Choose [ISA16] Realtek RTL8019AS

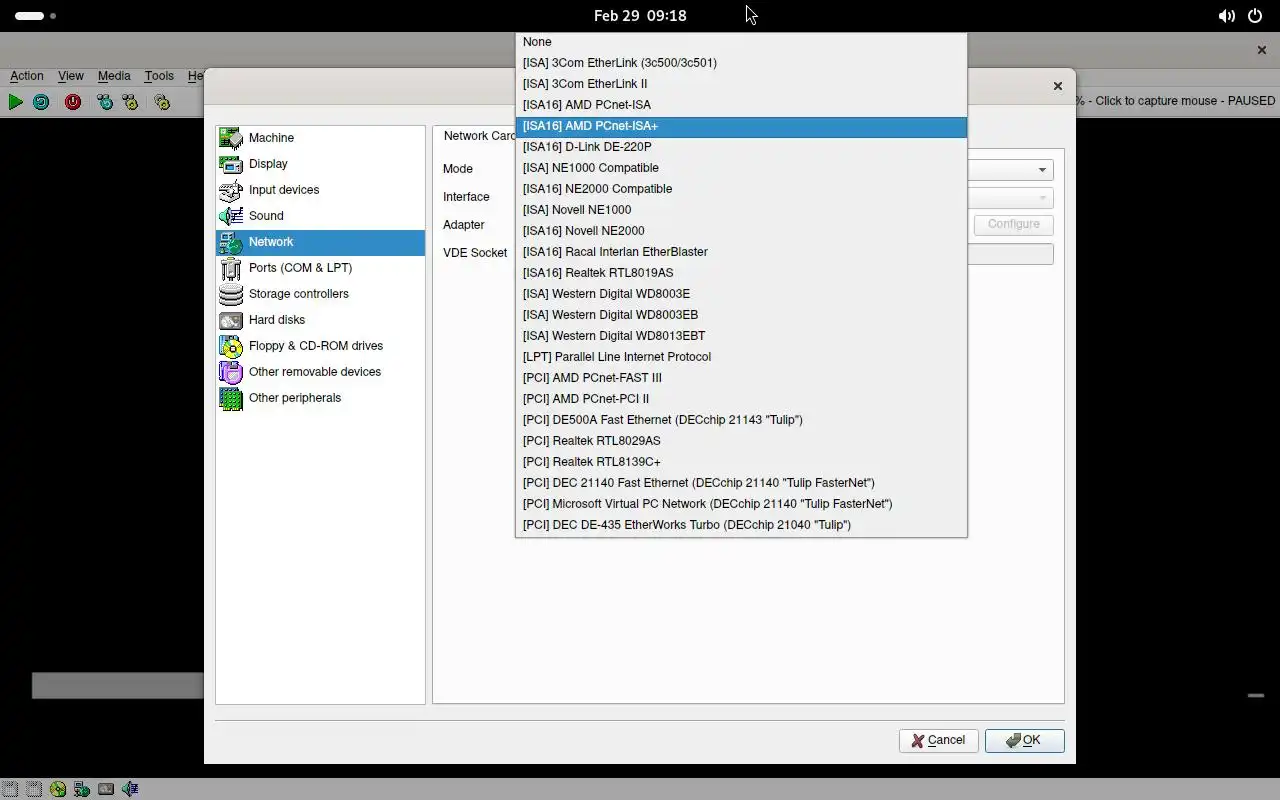pos(741,273)
